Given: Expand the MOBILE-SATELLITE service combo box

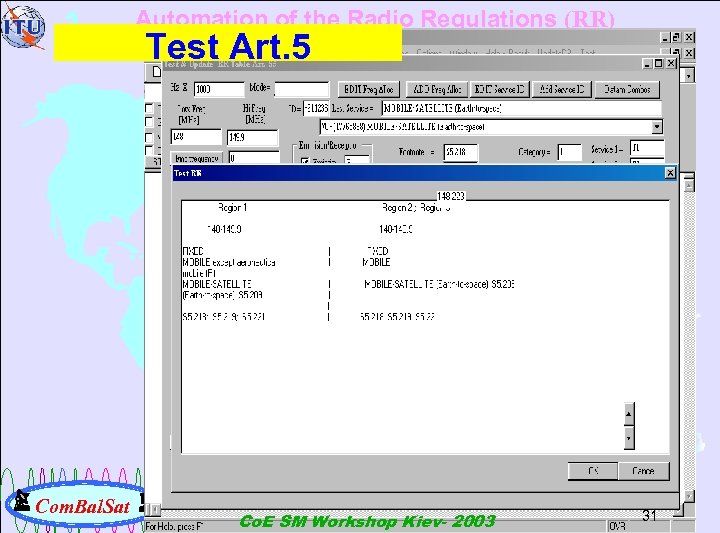Looking at the screenshot, I should tap(657, 127).
